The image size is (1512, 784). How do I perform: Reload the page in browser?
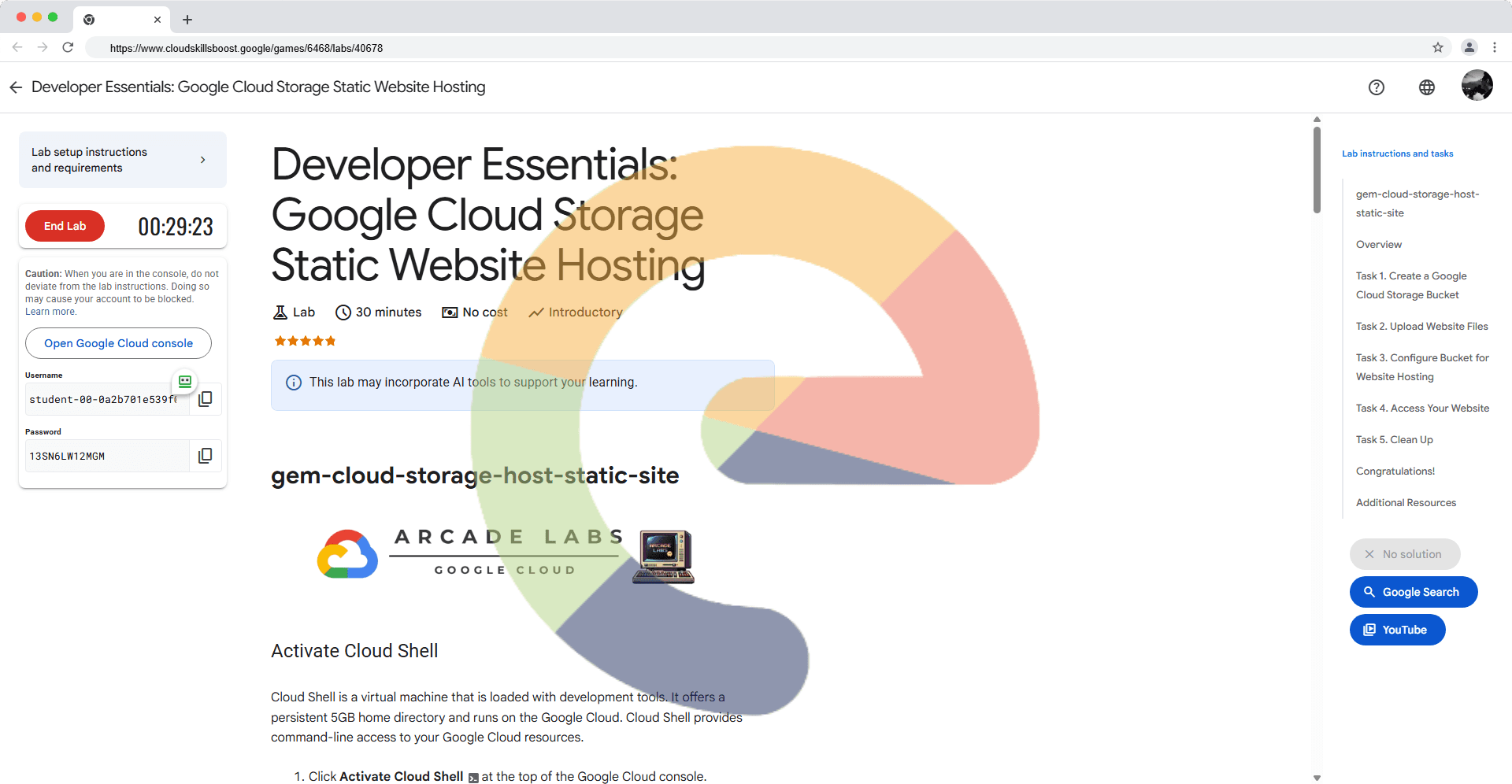(69, 48)
